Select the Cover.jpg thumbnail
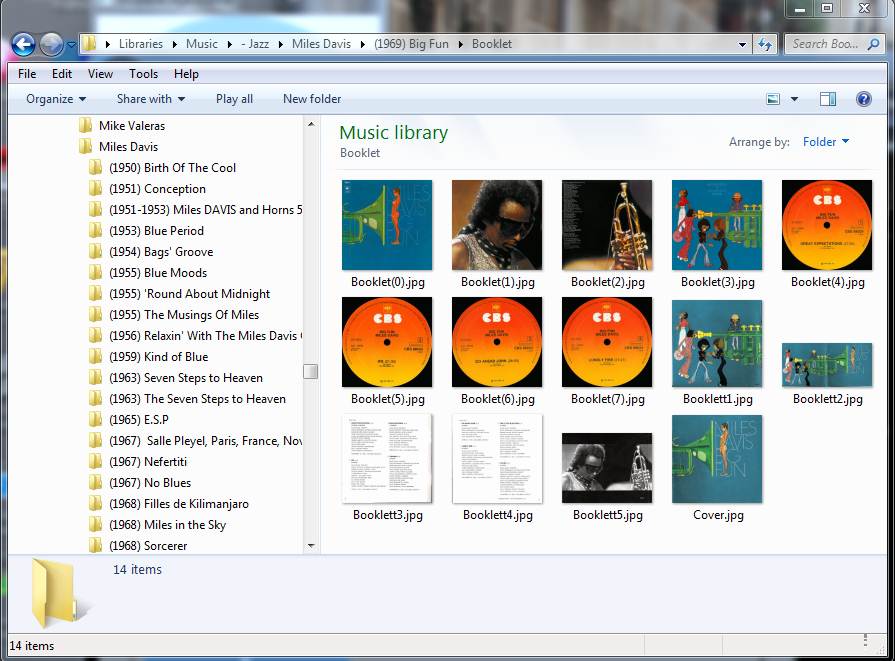Screen dimensions: 895x661 pos(716,458)
